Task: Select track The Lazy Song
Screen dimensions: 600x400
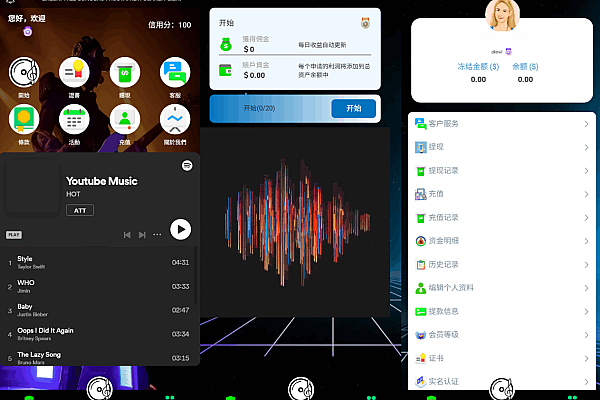Action: tap(99, 358)
